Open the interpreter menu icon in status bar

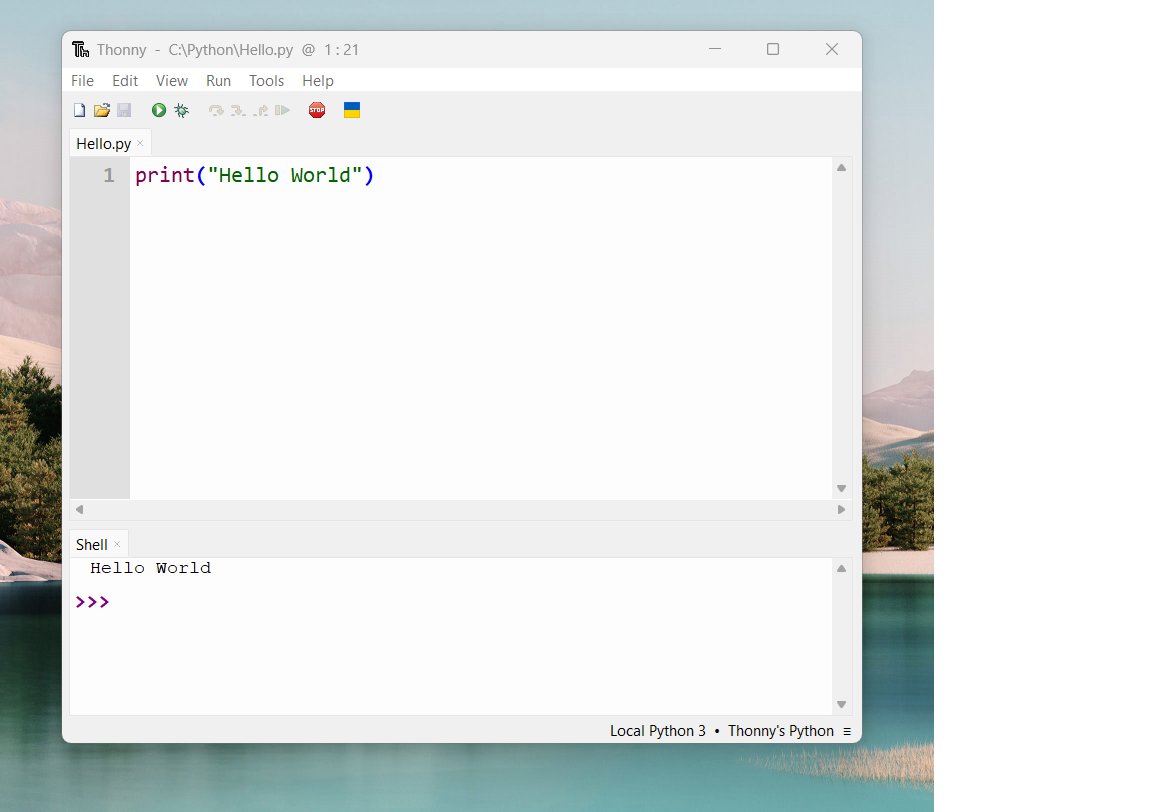(x=847, y=731)
